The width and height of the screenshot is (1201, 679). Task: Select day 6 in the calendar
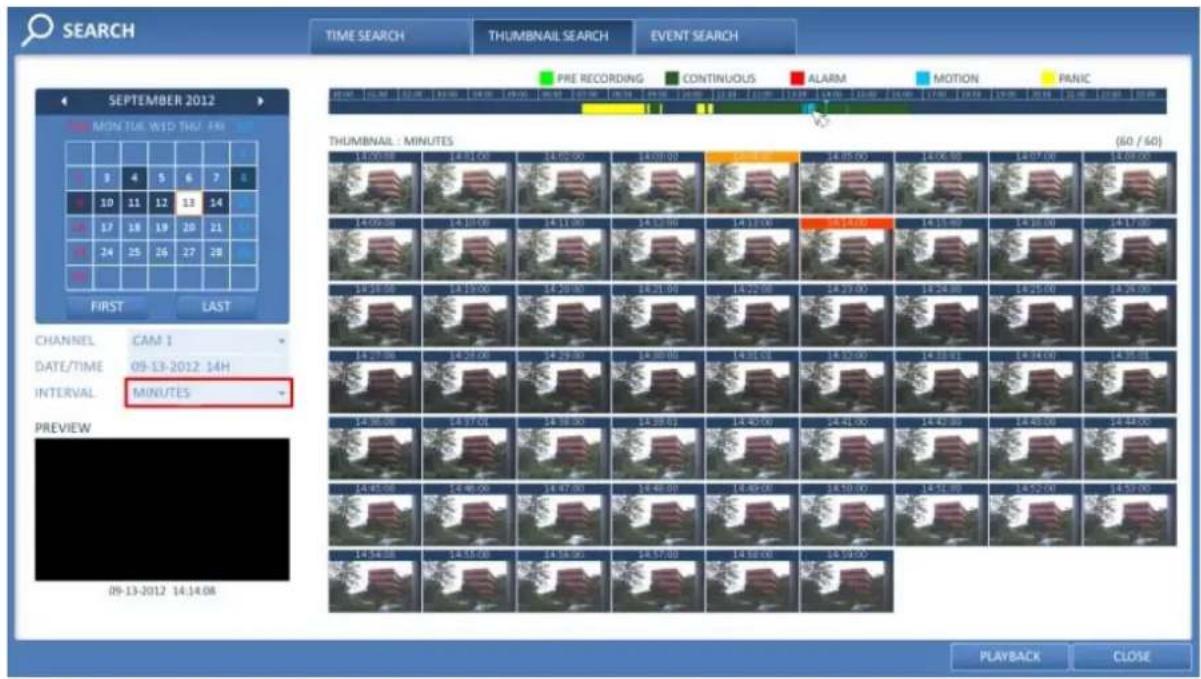click(190, 178)
